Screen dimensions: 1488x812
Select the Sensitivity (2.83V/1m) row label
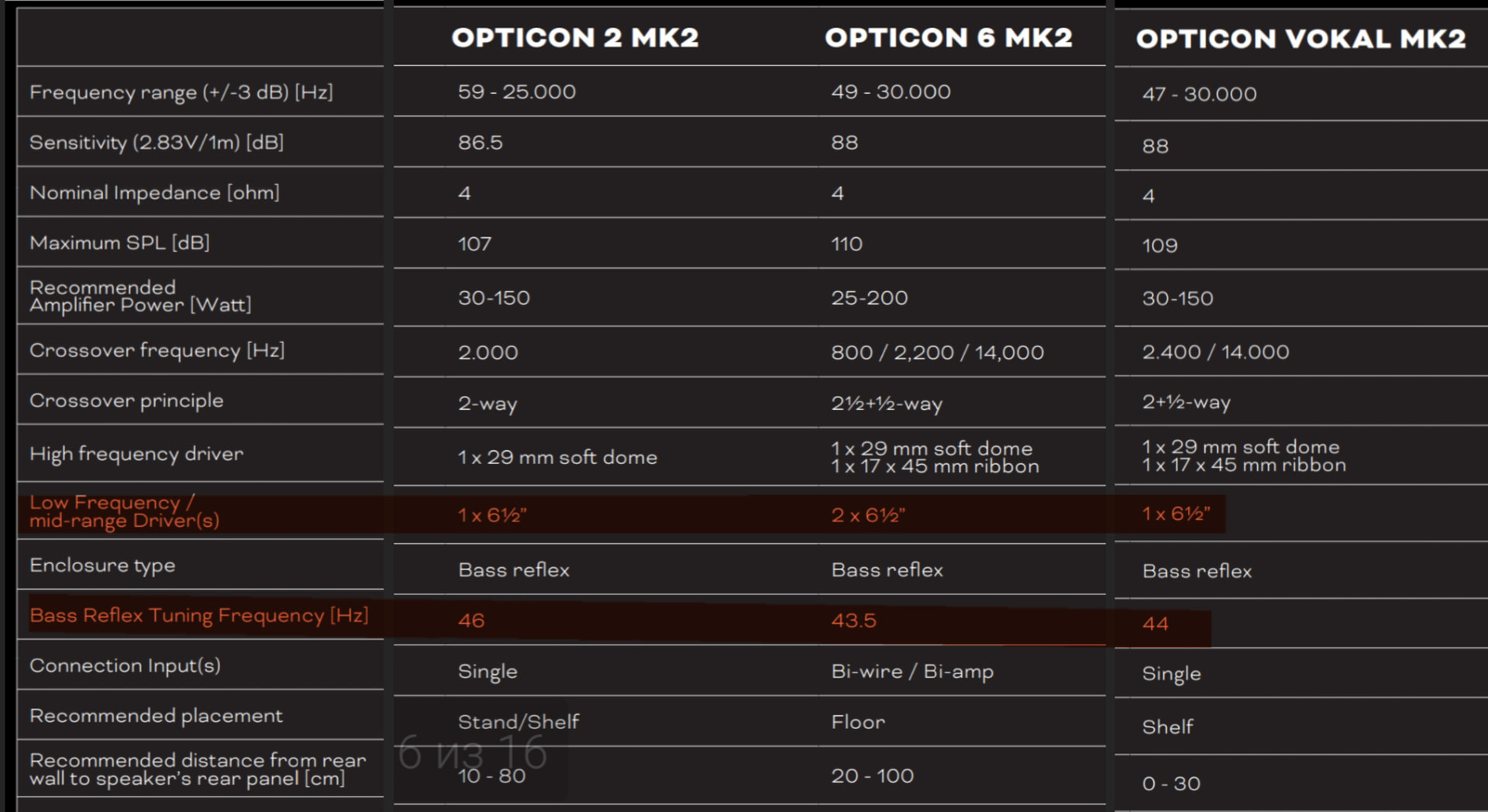(157, 143)
